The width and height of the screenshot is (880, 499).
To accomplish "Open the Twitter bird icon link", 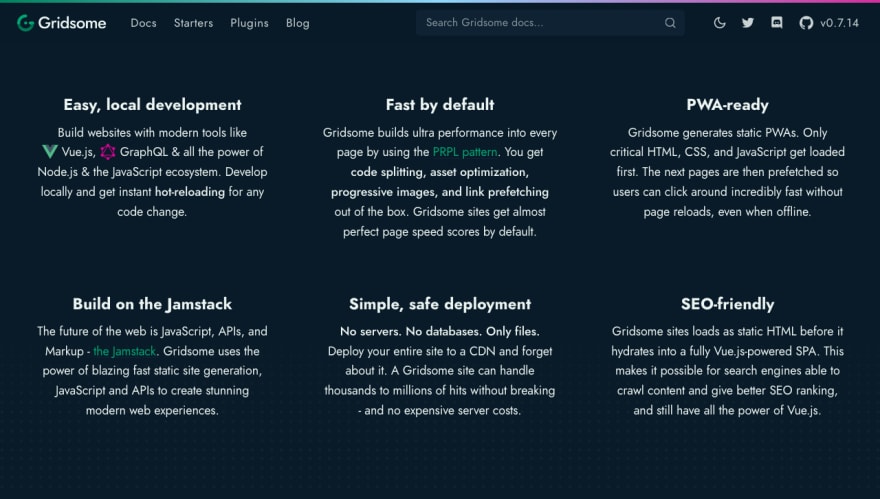I will (748, 23).
